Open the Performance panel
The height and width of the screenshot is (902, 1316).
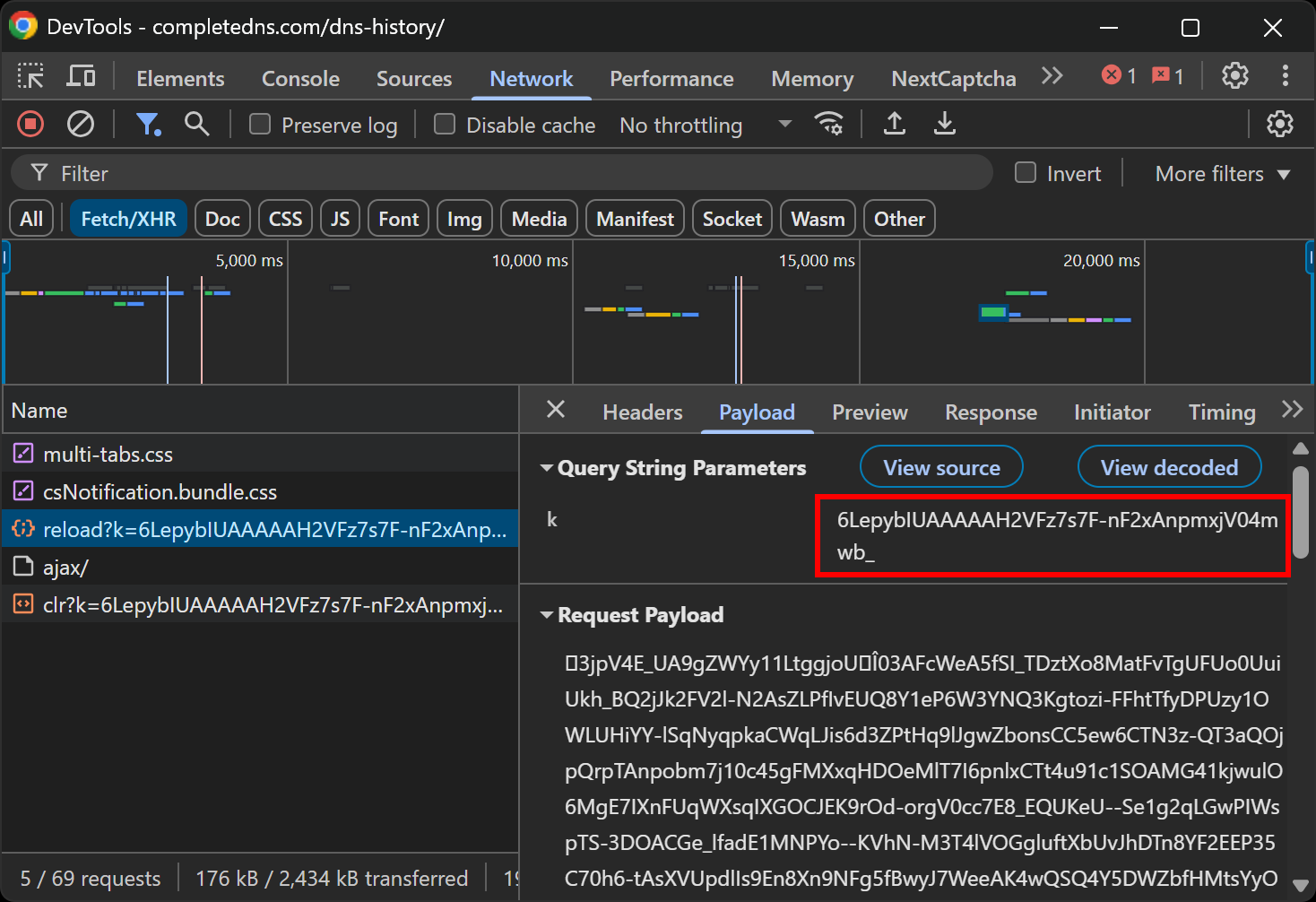click(x=671, y=78)
